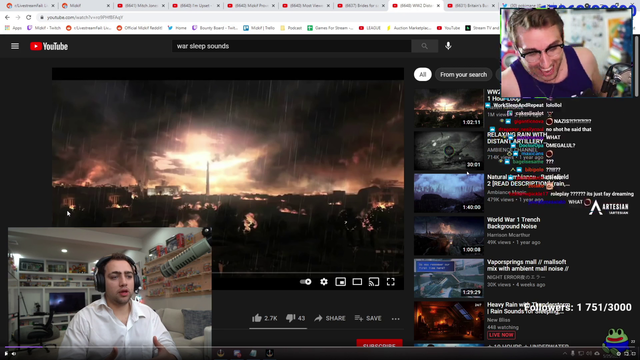Enter fullscreen on YouTube player
This screenshot has height=360, width=640.
(391, 282)
